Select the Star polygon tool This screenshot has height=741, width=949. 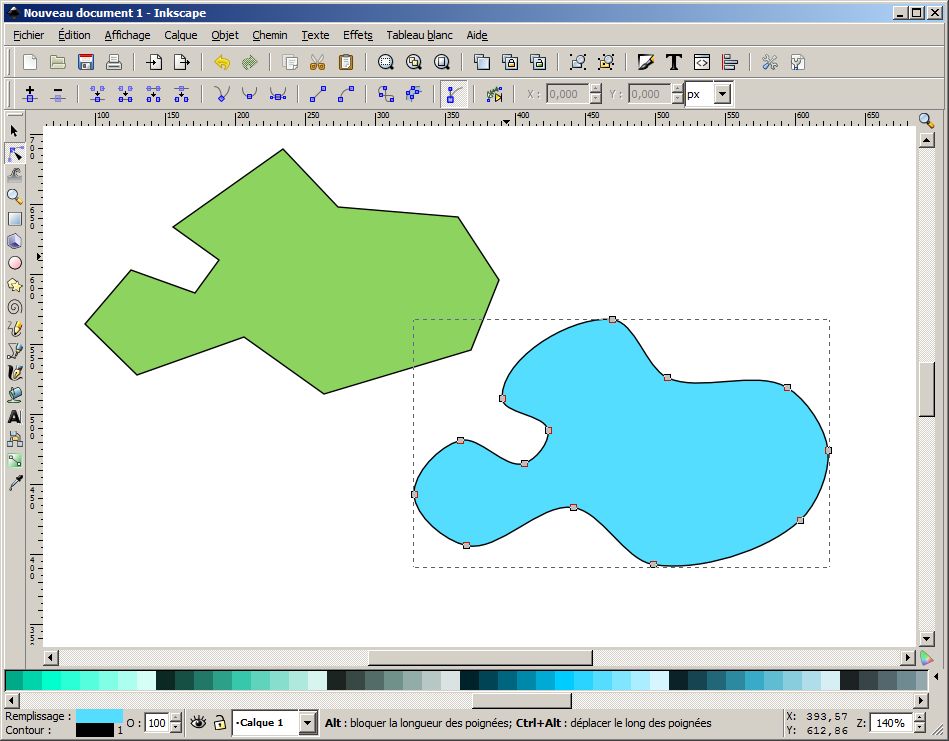[15, 285]
